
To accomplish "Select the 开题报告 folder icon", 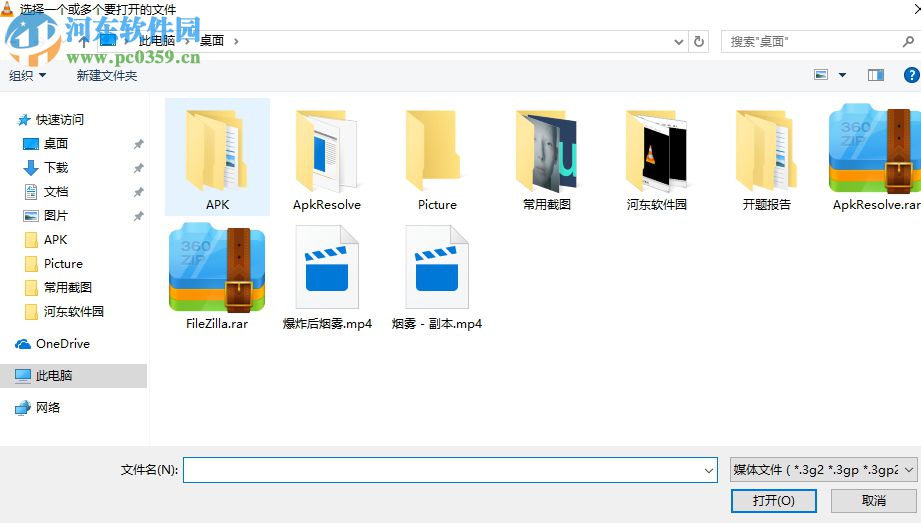I will pos(766,150).
